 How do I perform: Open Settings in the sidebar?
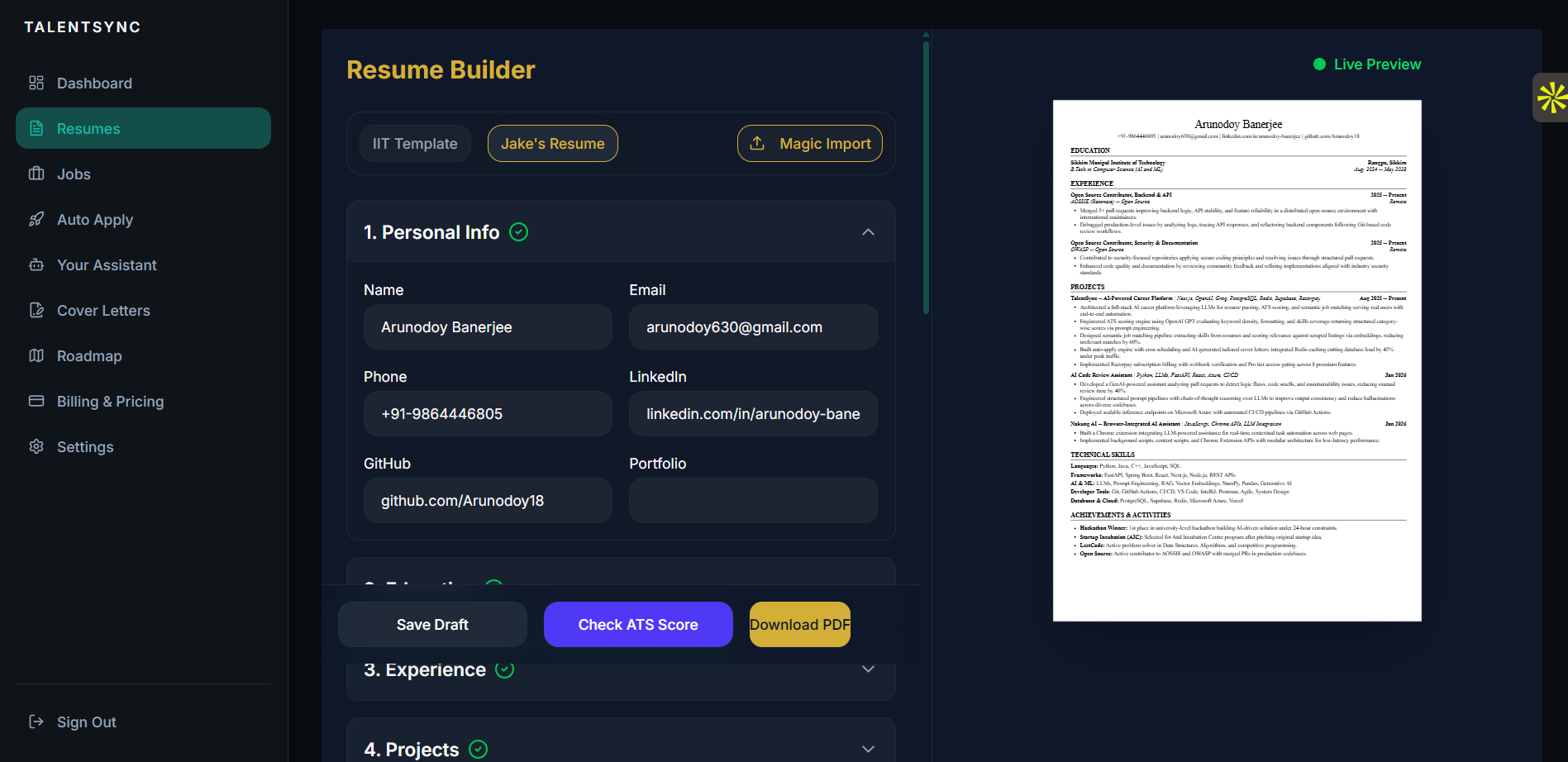coord(143,446)
